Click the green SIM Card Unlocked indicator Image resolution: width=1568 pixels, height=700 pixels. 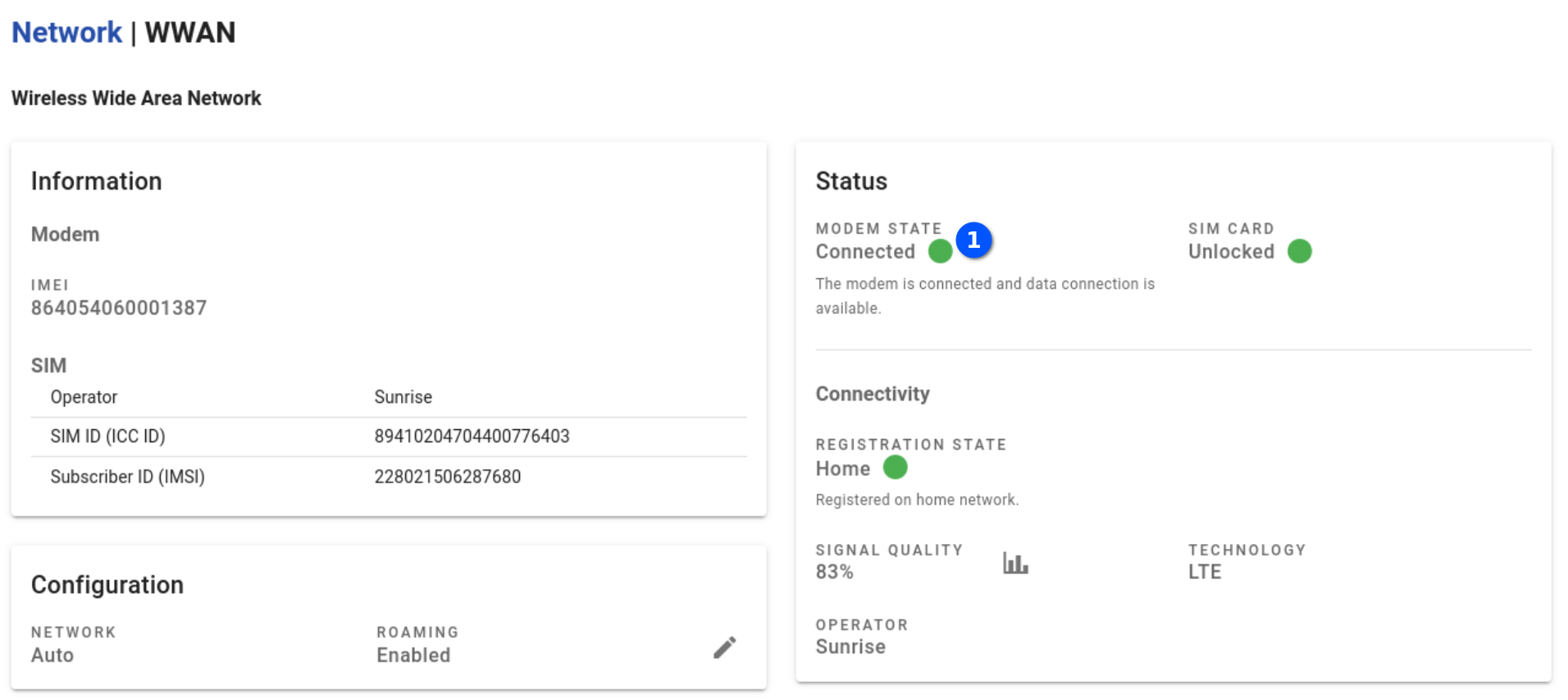point(1299,251)
